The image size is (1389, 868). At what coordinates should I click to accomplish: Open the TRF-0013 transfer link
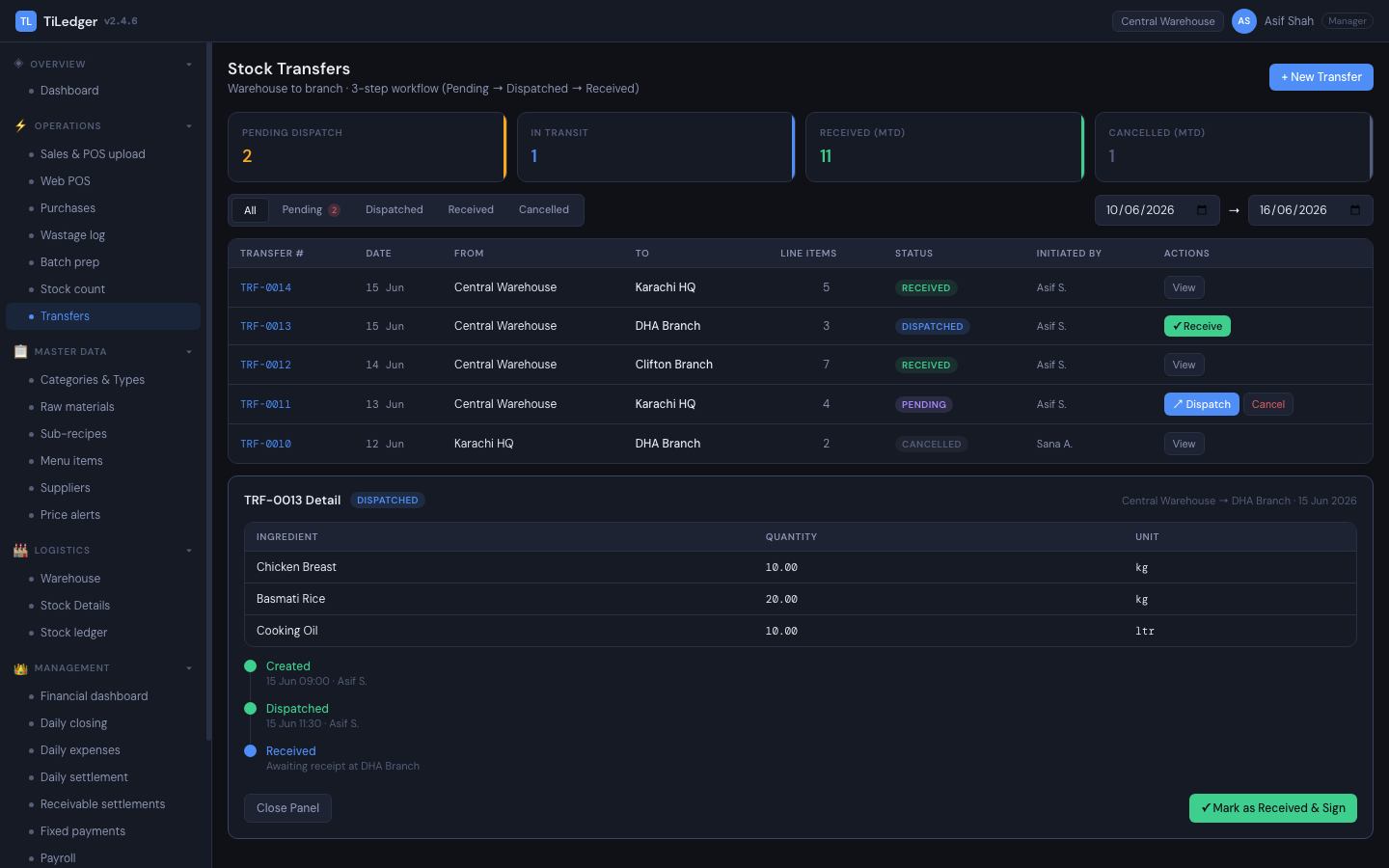pos(265,326)
